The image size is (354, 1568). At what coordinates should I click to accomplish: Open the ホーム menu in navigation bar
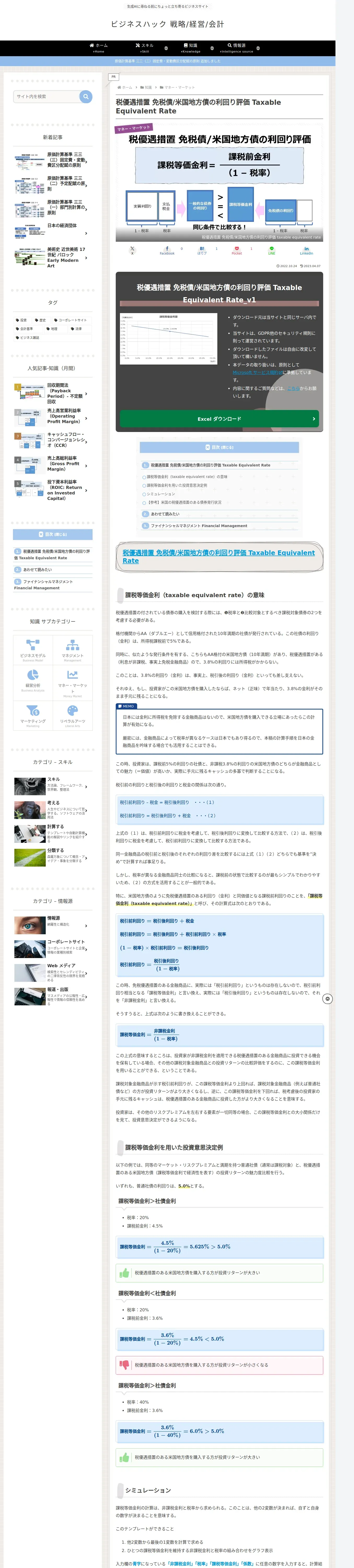(x=98, y=48)
